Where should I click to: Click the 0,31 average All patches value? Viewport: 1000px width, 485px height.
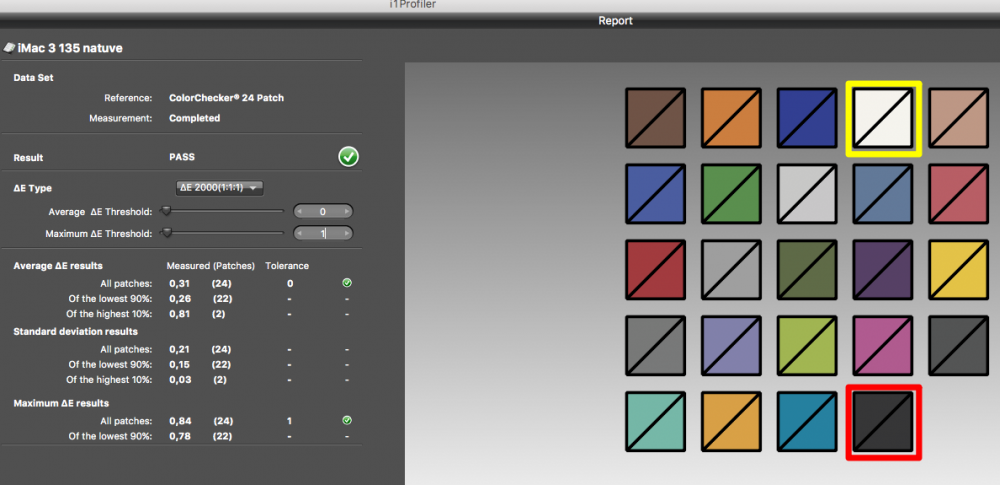(x=180, y=283)
